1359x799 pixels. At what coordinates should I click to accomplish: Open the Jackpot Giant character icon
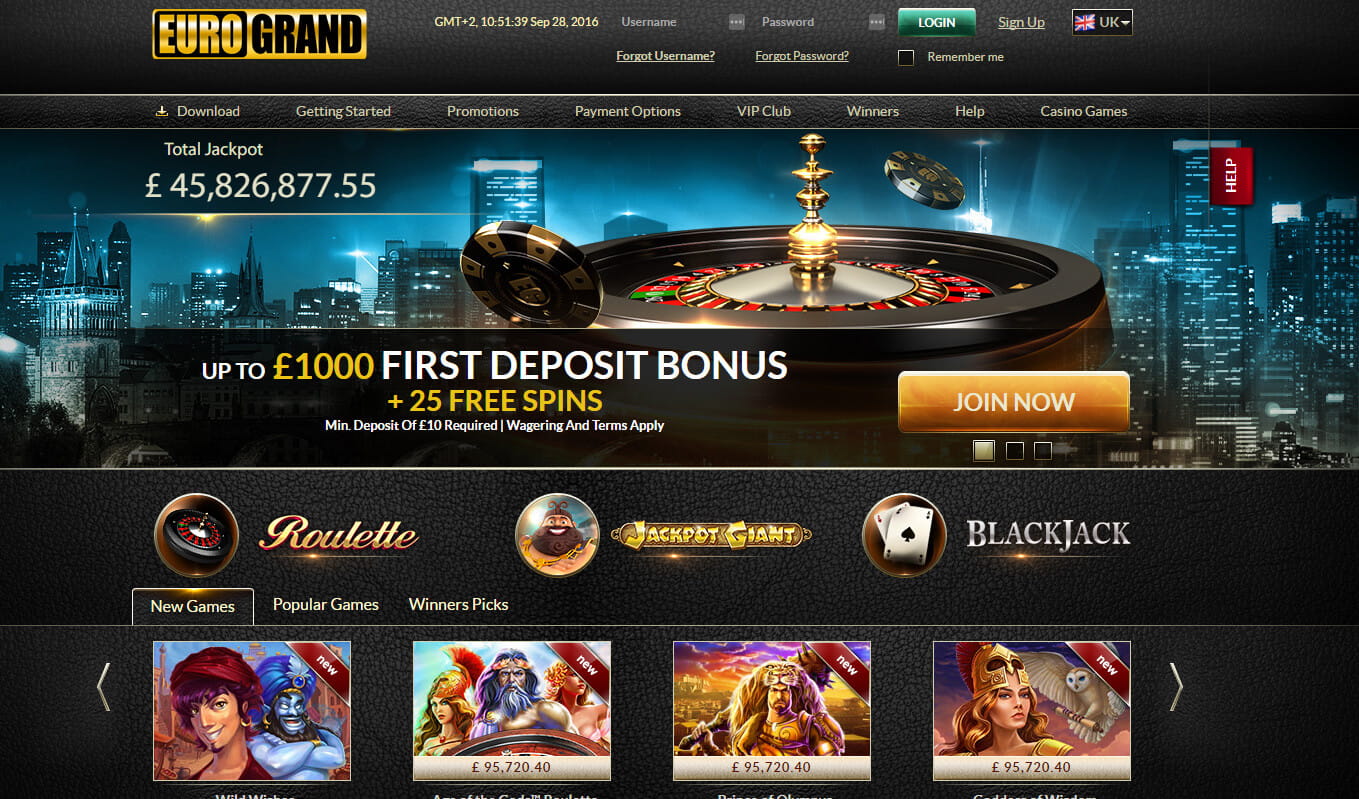(557, 535)
